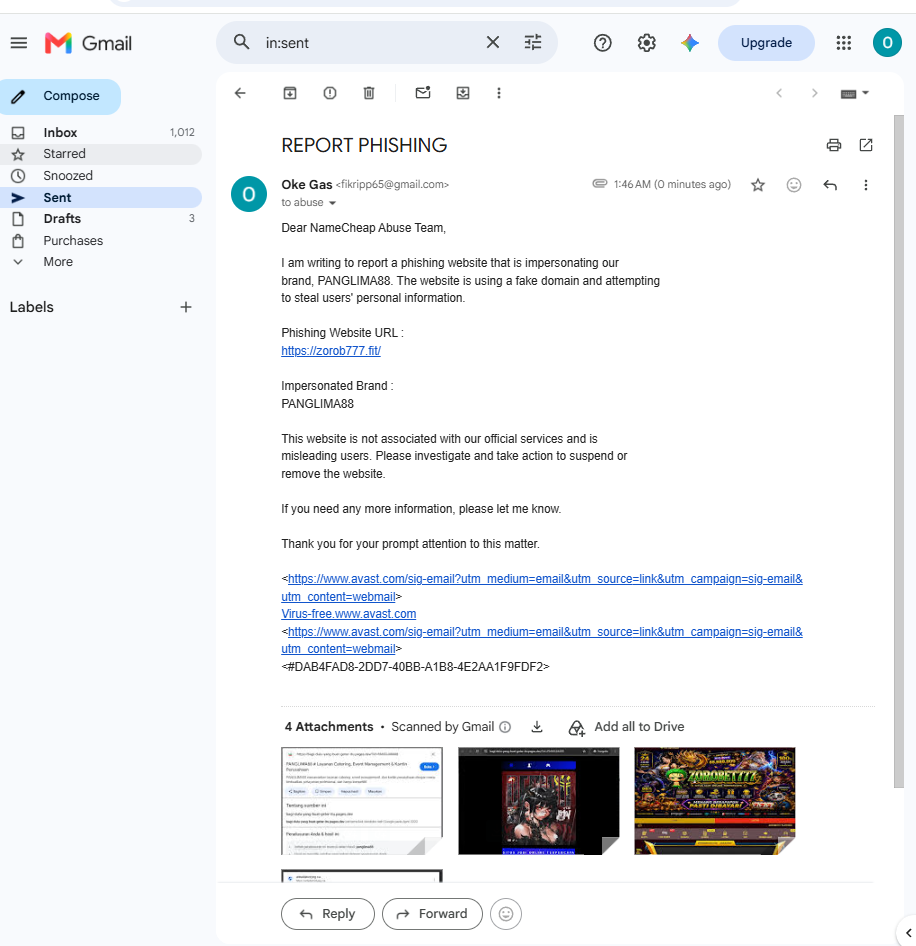Expand recipient details next to 'to abuse'

[x=332, y=203]
